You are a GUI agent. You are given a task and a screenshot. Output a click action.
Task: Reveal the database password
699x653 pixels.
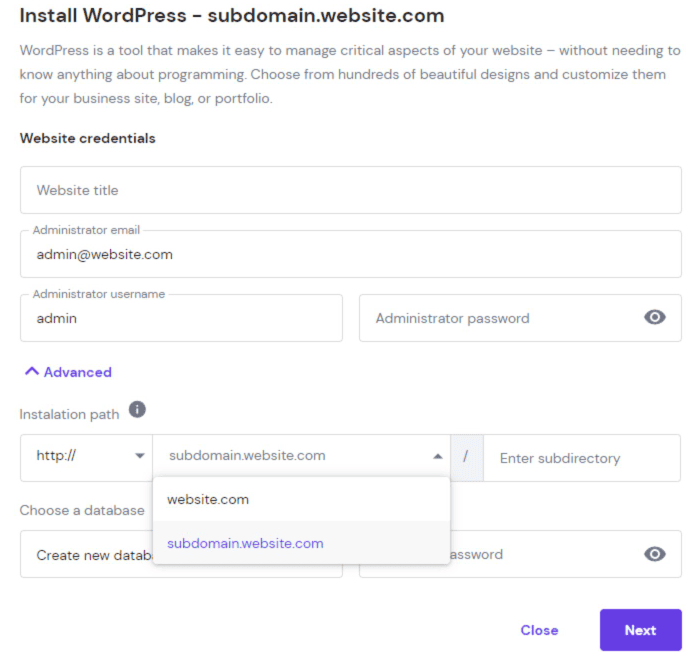(x=654, y=554)
